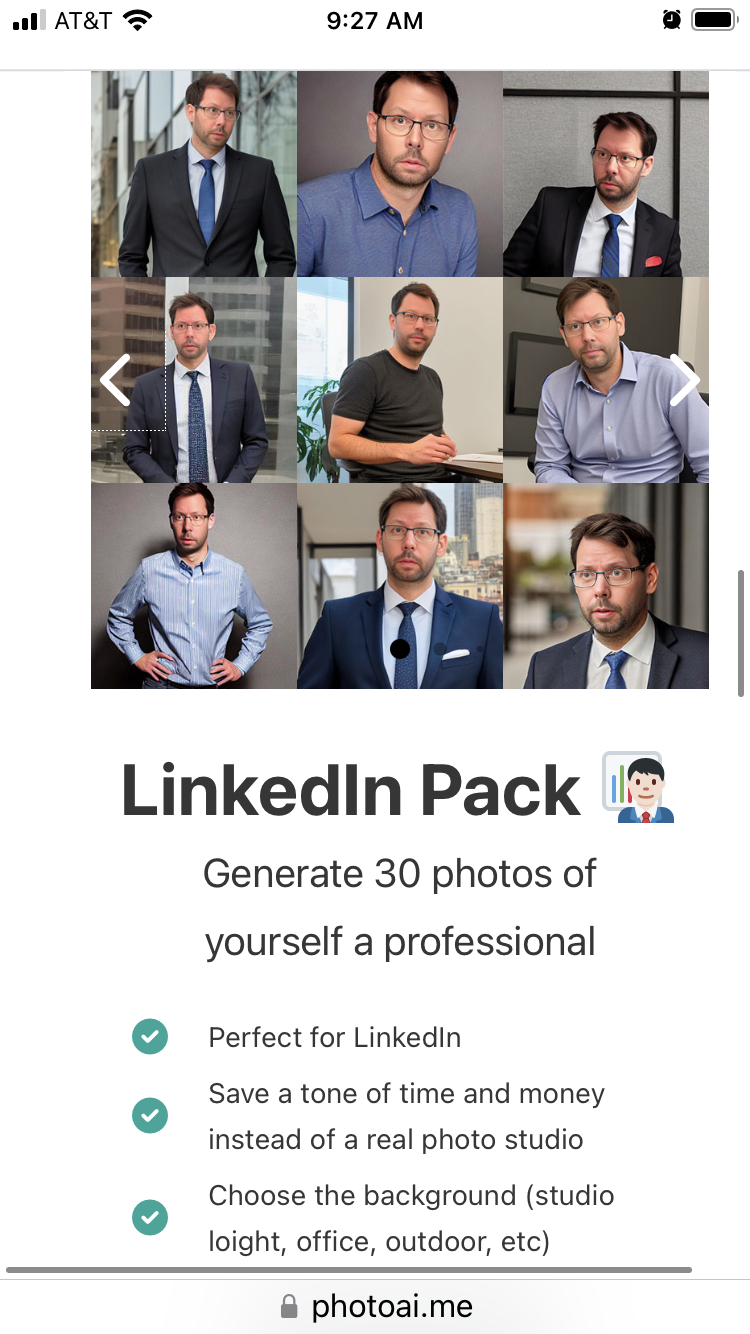Screen dimensions: 750x1334
Task: Tap the alarm clock status icon
Action: click(x=672, y=20)
